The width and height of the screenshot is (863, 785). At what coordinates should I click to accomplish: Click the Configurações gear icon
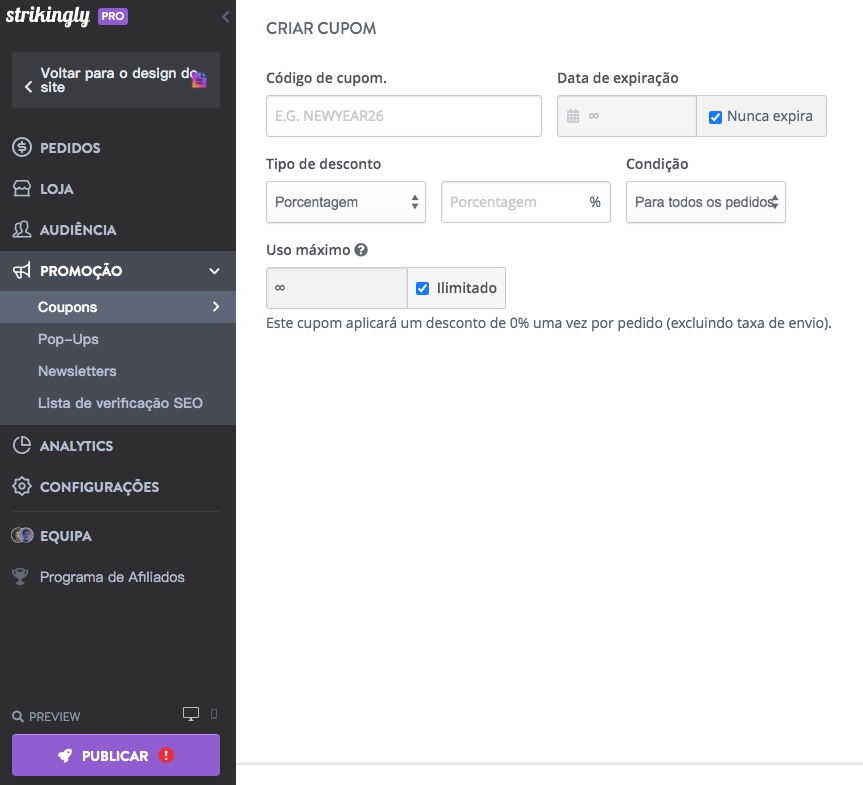tap(22, 487)
